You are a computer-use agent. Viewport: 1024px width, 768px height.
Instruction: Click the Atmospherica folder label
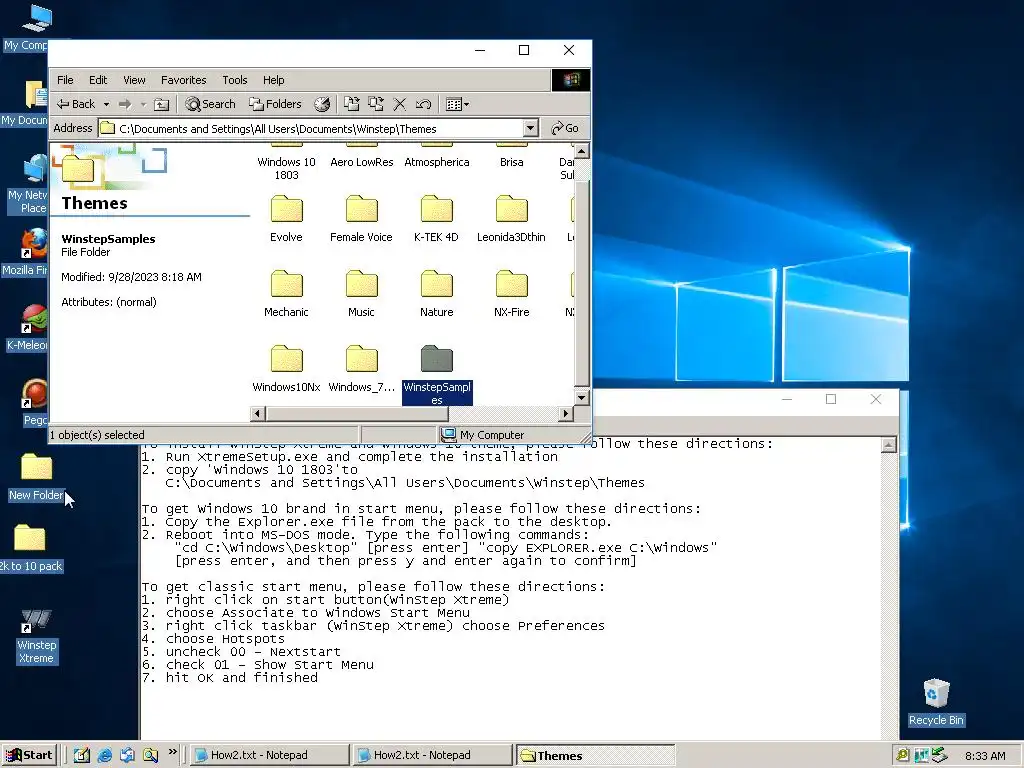point(436,162)
